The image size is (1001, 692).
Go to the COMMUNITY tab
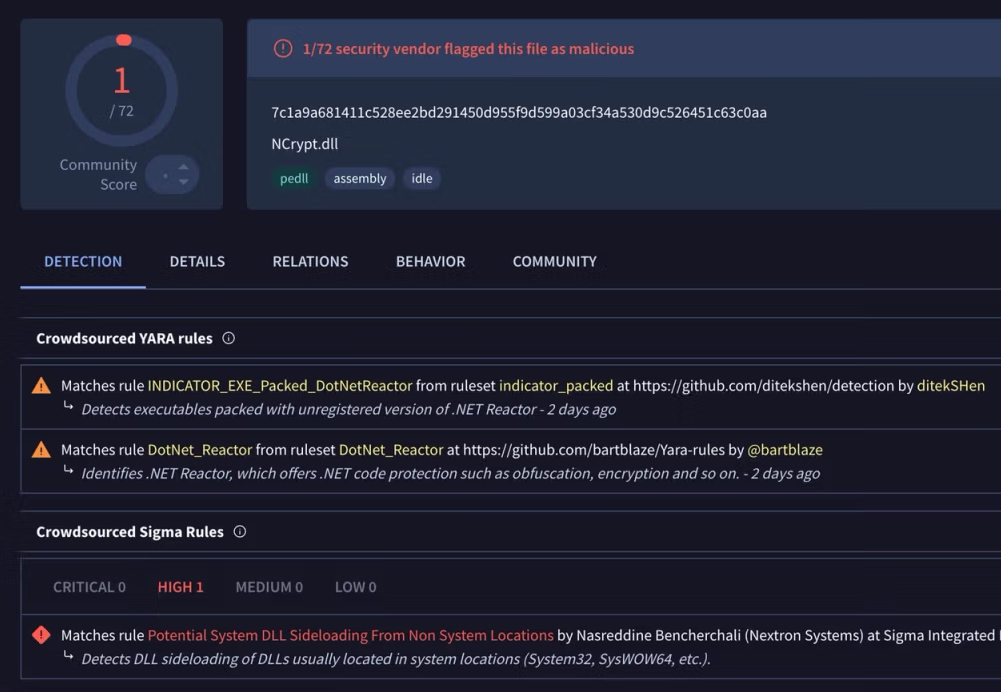click(554, 262)
